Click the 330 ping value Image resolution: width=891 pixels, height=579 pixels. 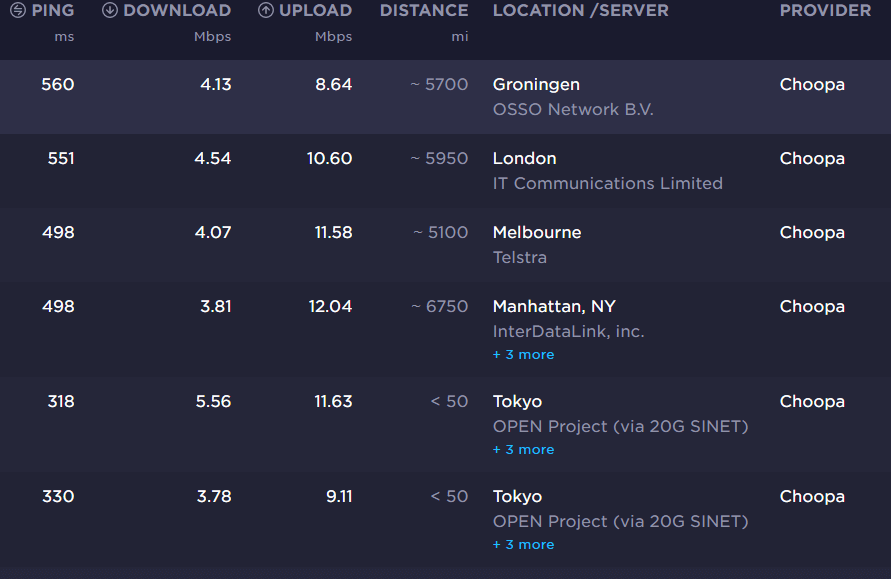click(58, 497)
